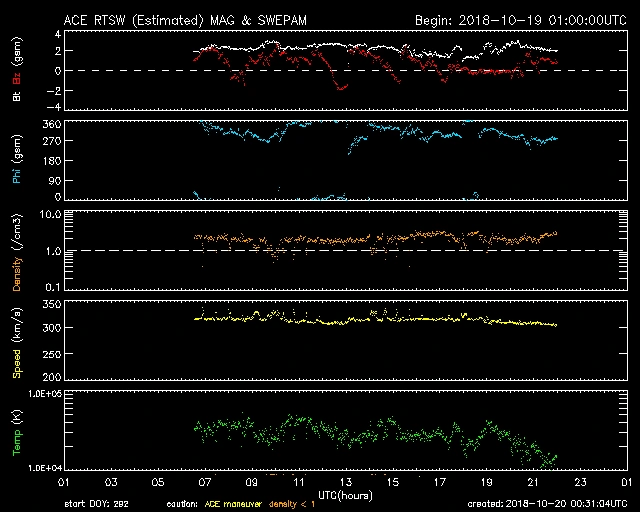Click the 'start DOY: 292' footer text
640x512 pixels.
point(96,504)
